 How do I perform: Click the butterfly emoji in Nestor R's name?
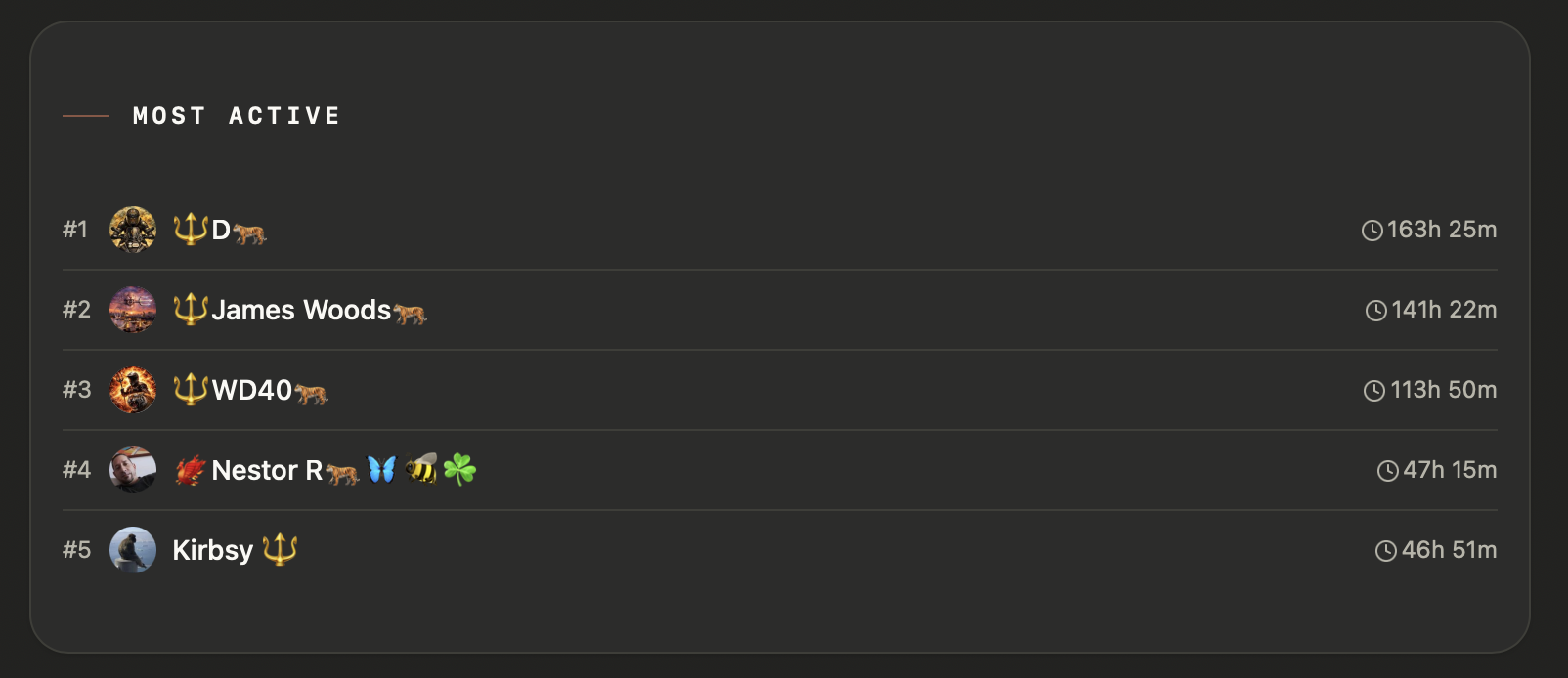[x=382, y=470]
